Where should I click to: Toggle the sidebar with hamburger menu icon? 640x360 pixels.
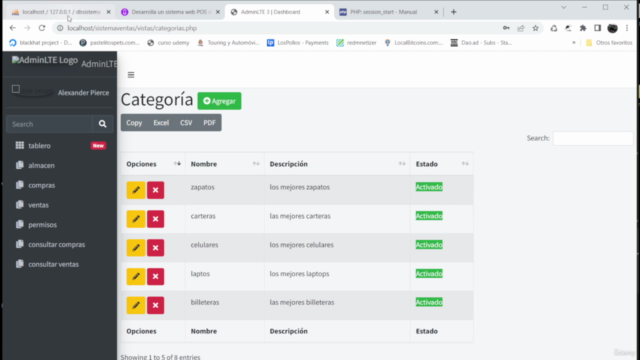tap(131, 75)
